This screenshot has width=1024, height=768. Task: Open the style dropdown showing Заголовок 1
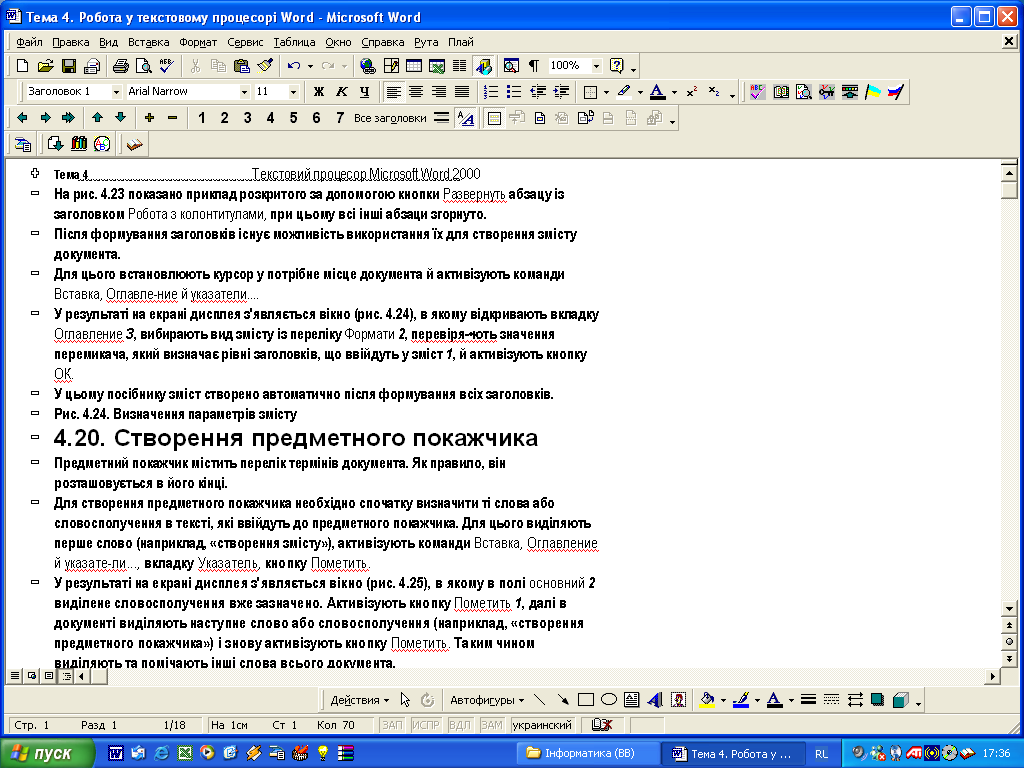pos(116,91)
